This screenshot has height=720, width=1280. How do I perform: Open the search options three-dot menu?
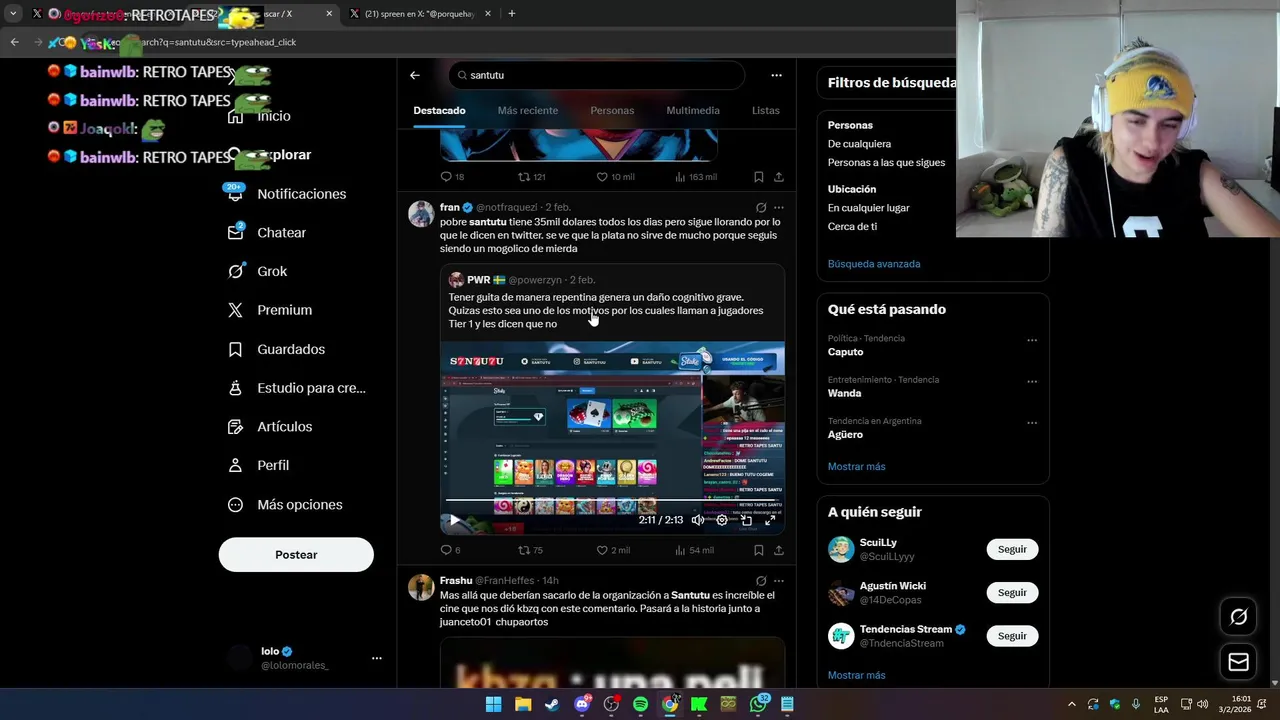pos(776,75)
